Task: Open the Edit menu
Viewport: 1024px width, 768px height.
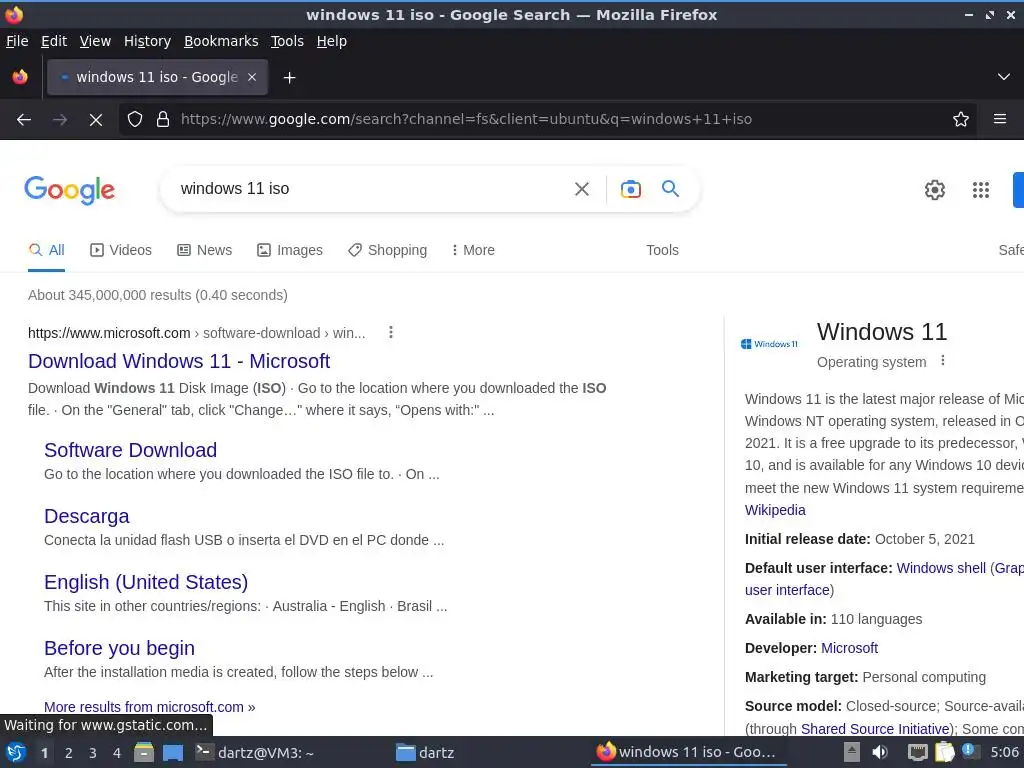Action: (x=54, y=41)
